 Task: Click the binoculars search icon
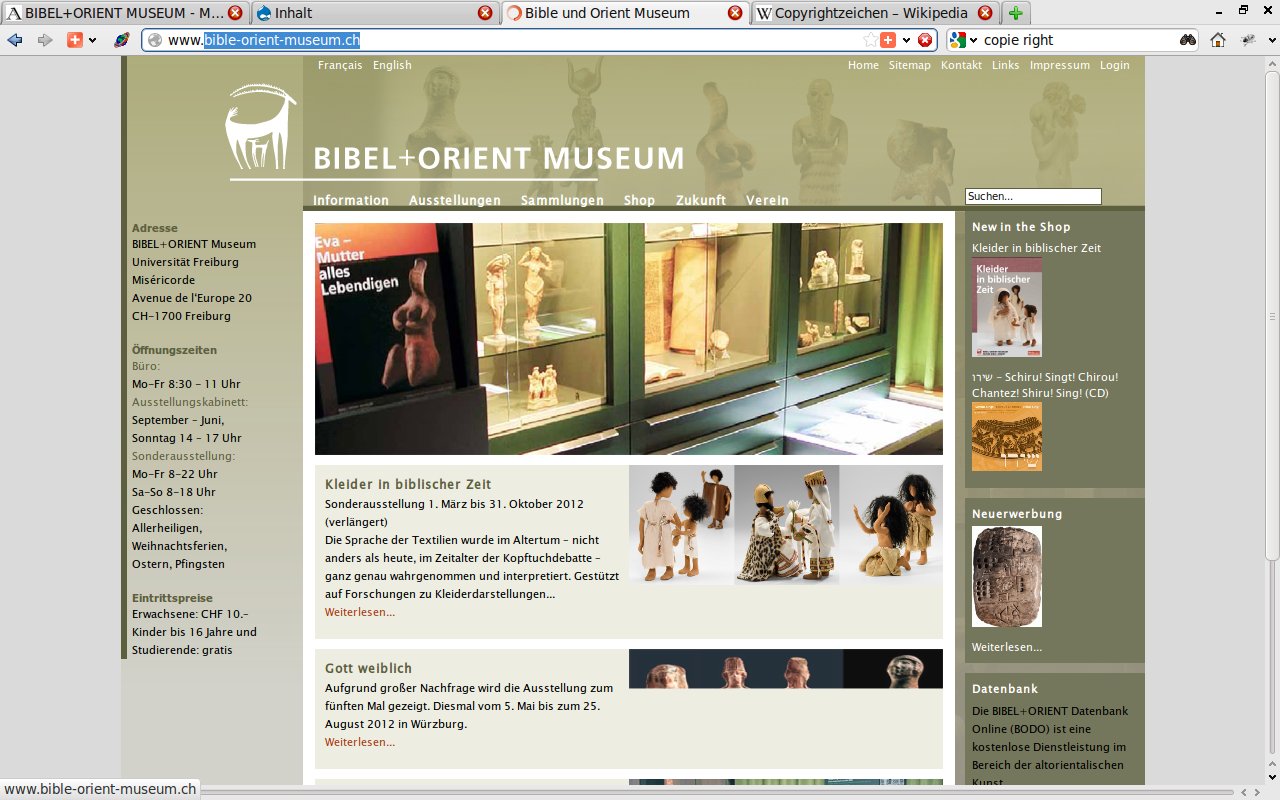pyautogui.click(x=1187, y=40)
